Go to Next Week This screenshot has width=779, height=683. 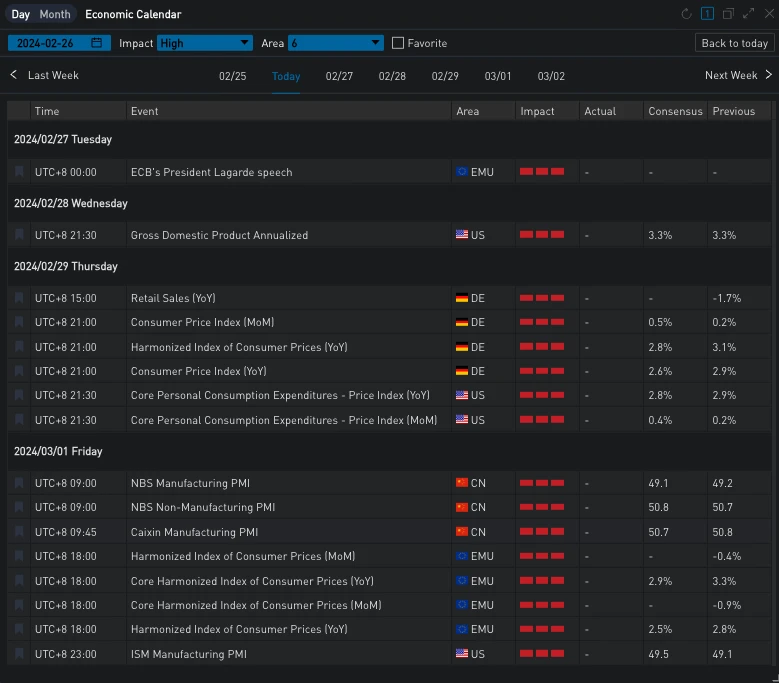[738, 75]
